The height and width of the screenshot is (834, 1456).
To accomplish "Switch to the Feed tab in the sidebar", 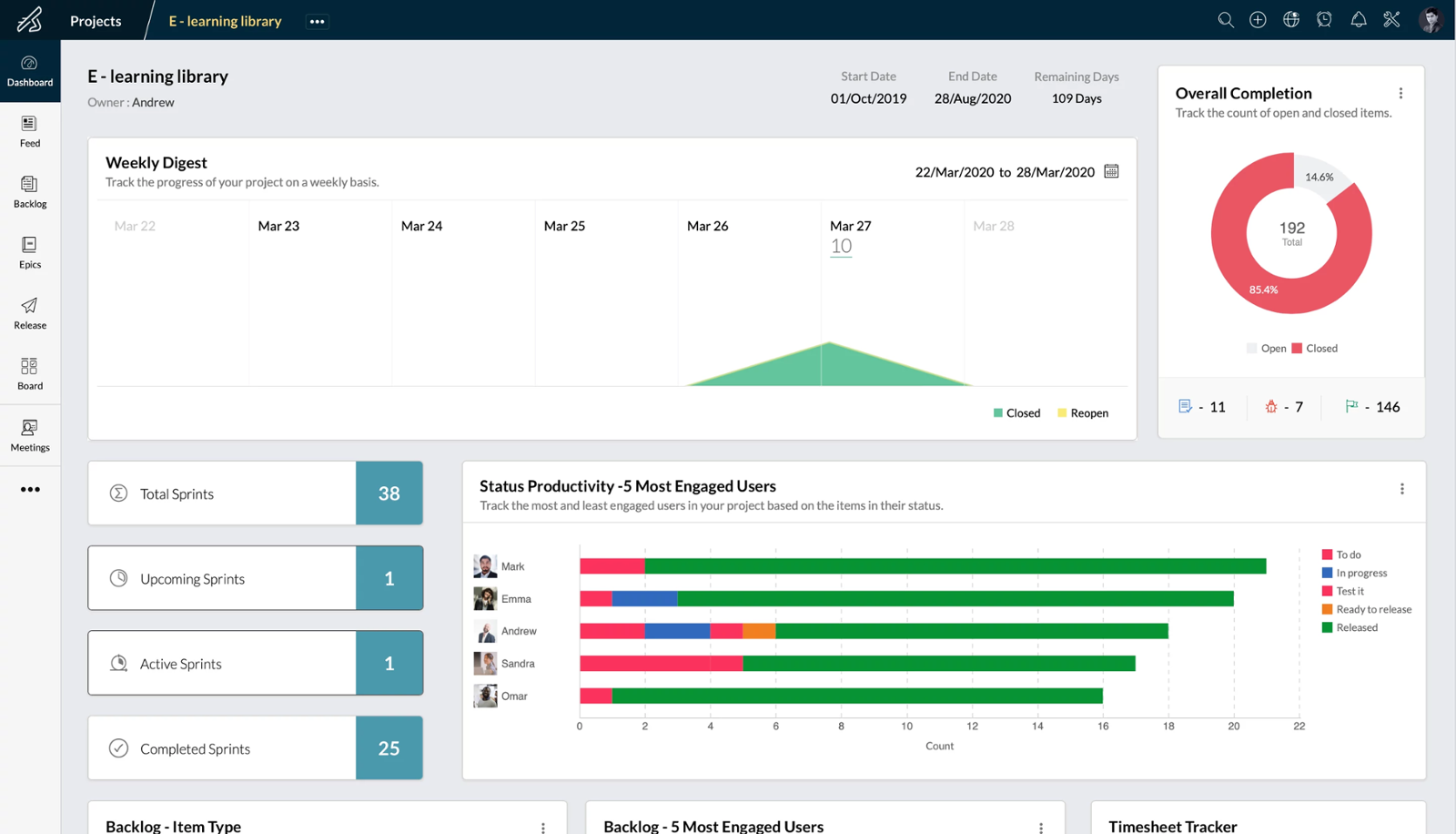I will tap(29, 131).
